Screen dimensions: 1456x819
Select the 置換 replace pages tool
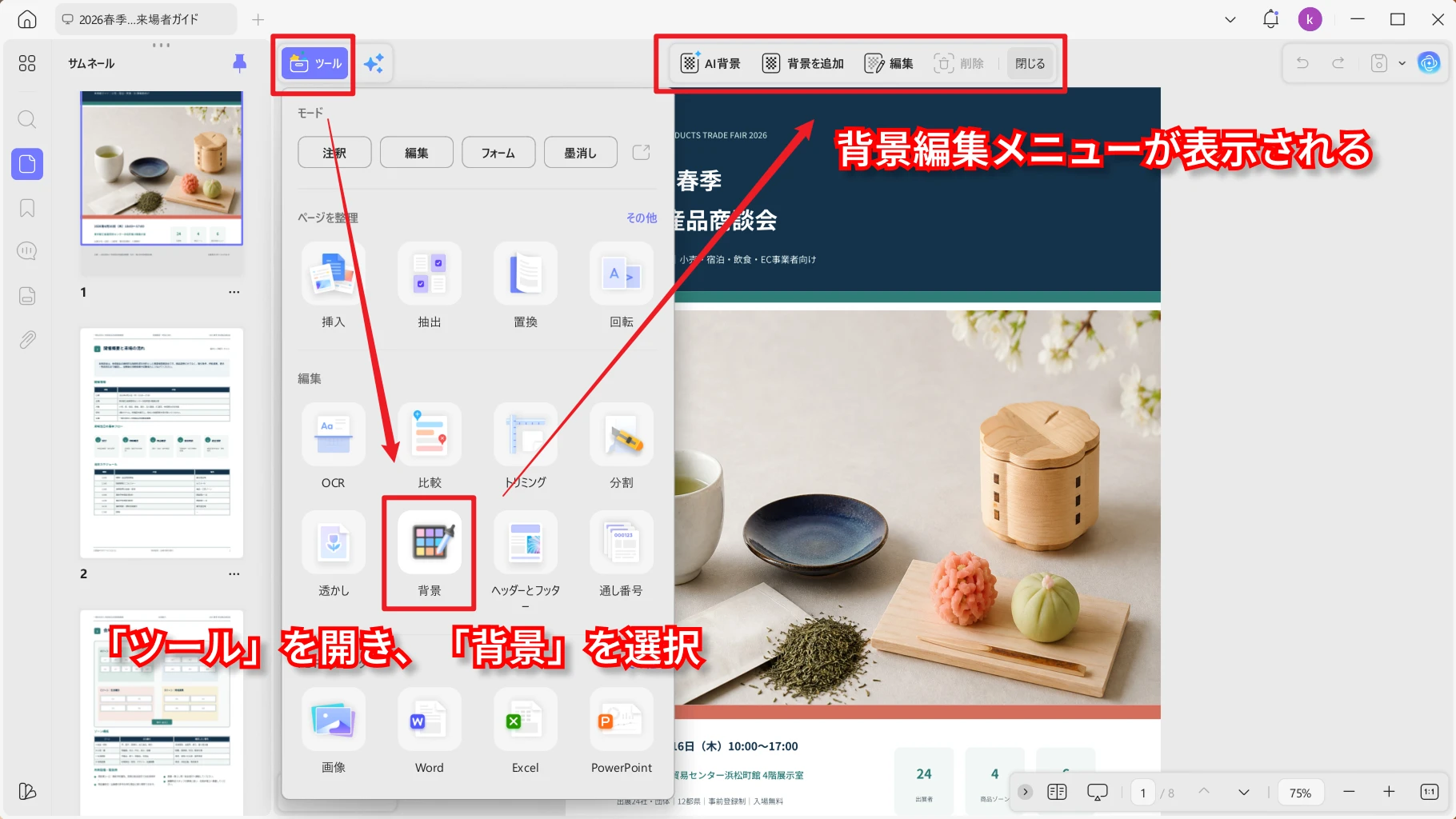[526, 286]
